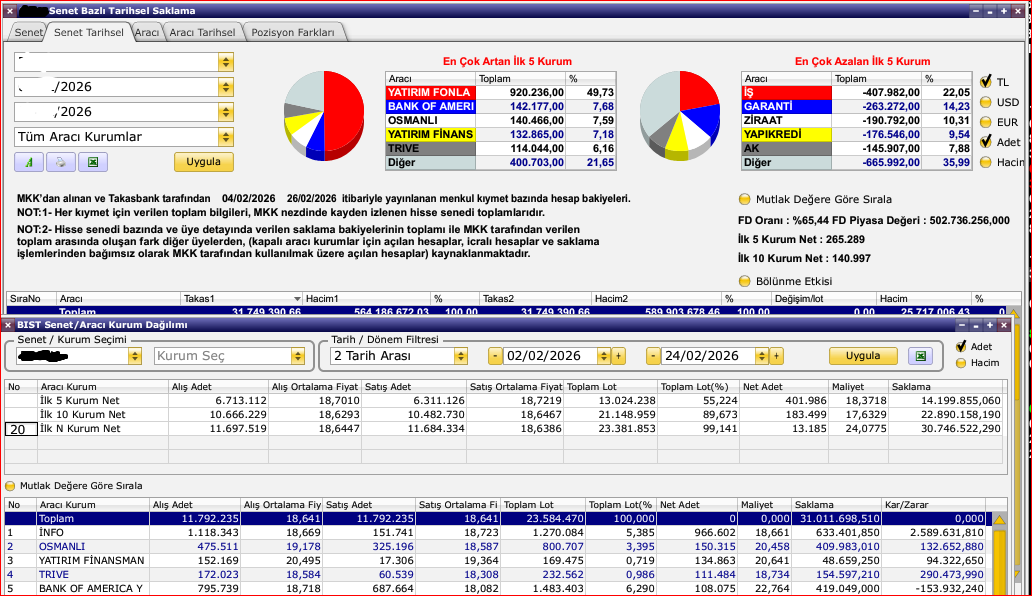Select the YATIRIM FİNANSMAN row

click(x=499, y=560)
